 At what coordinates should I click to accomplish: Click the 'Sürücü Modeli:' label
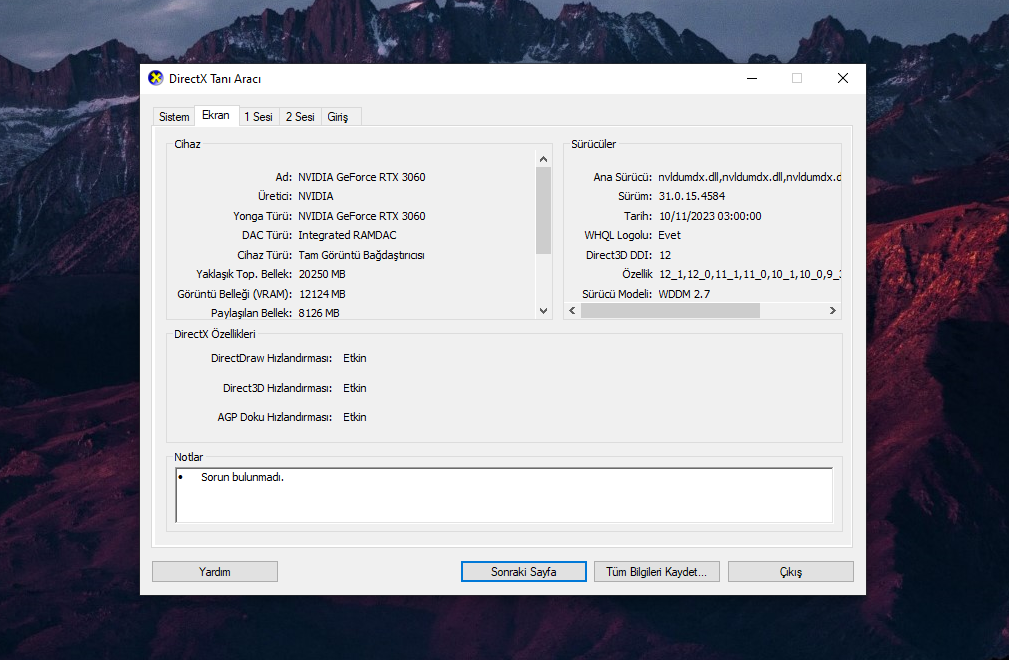617,294
